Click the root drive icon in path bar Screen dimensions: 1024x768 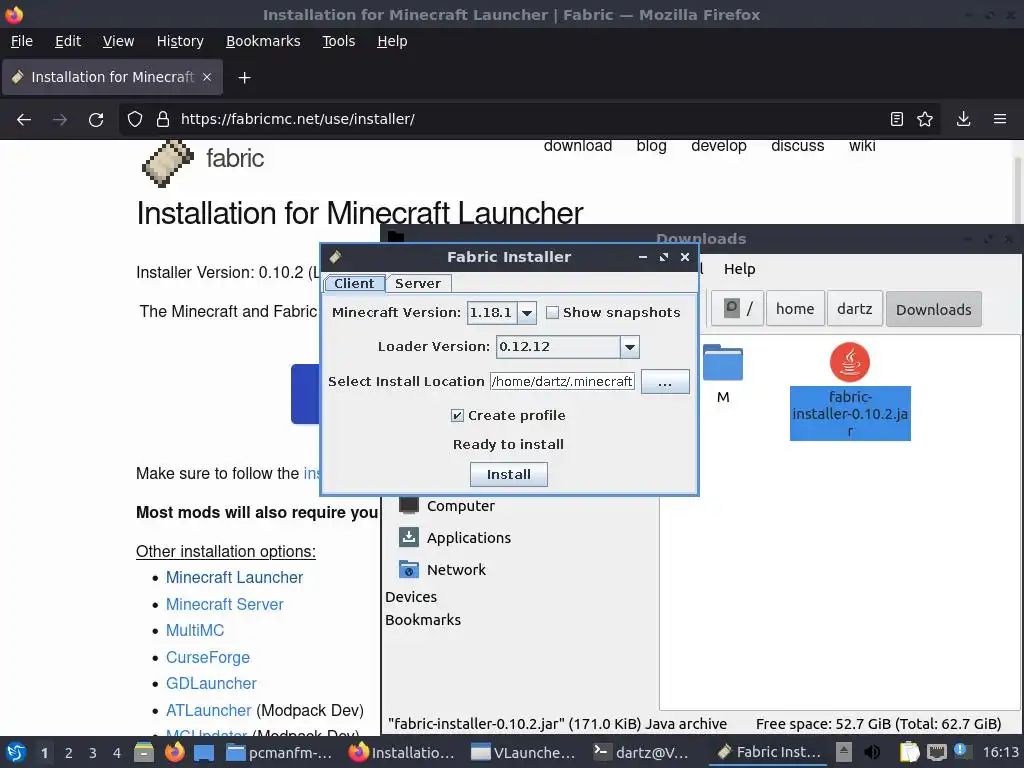click(737, 308)
